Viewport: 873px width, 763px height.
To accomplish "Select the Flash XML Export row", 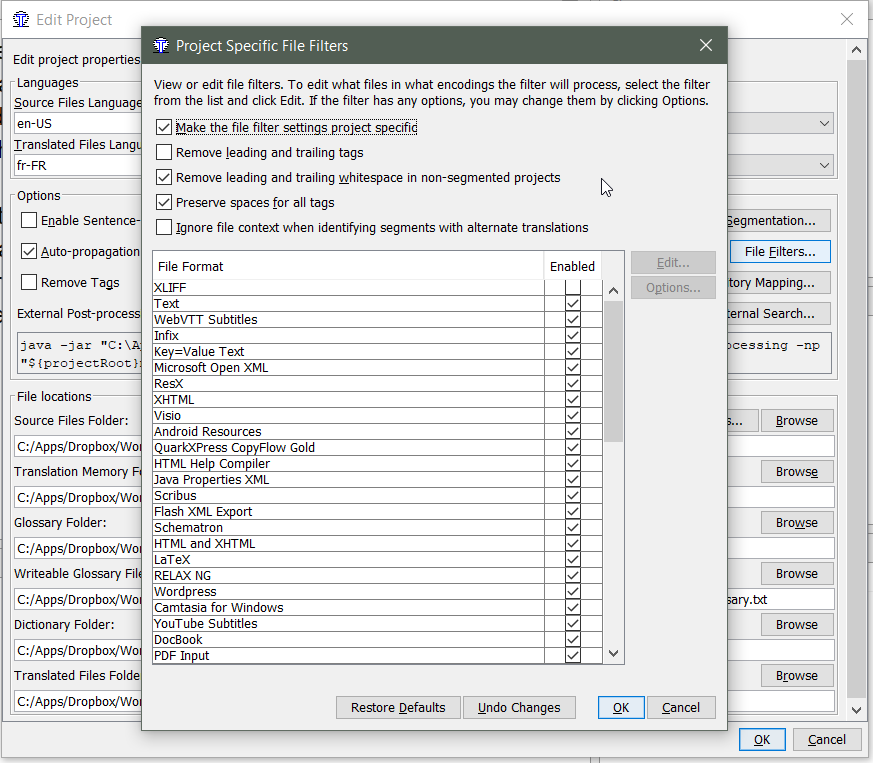I will tap(349, 512).
